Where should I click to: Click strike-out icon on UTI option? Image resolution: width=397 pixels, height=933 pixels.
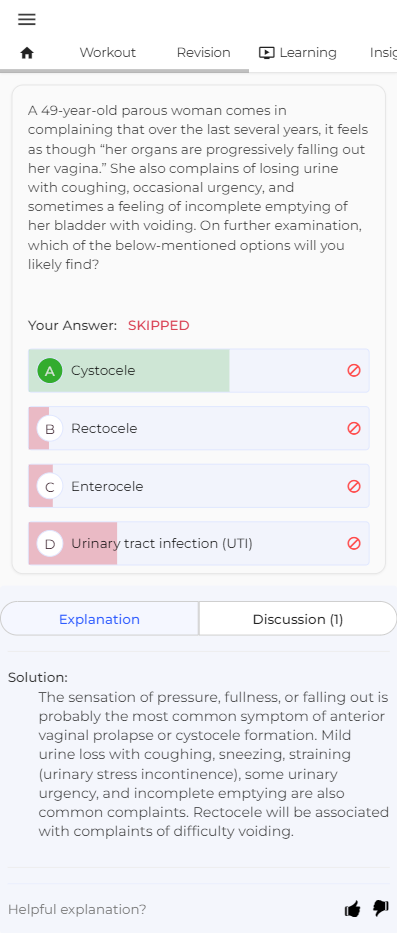(x=354, y=543)
